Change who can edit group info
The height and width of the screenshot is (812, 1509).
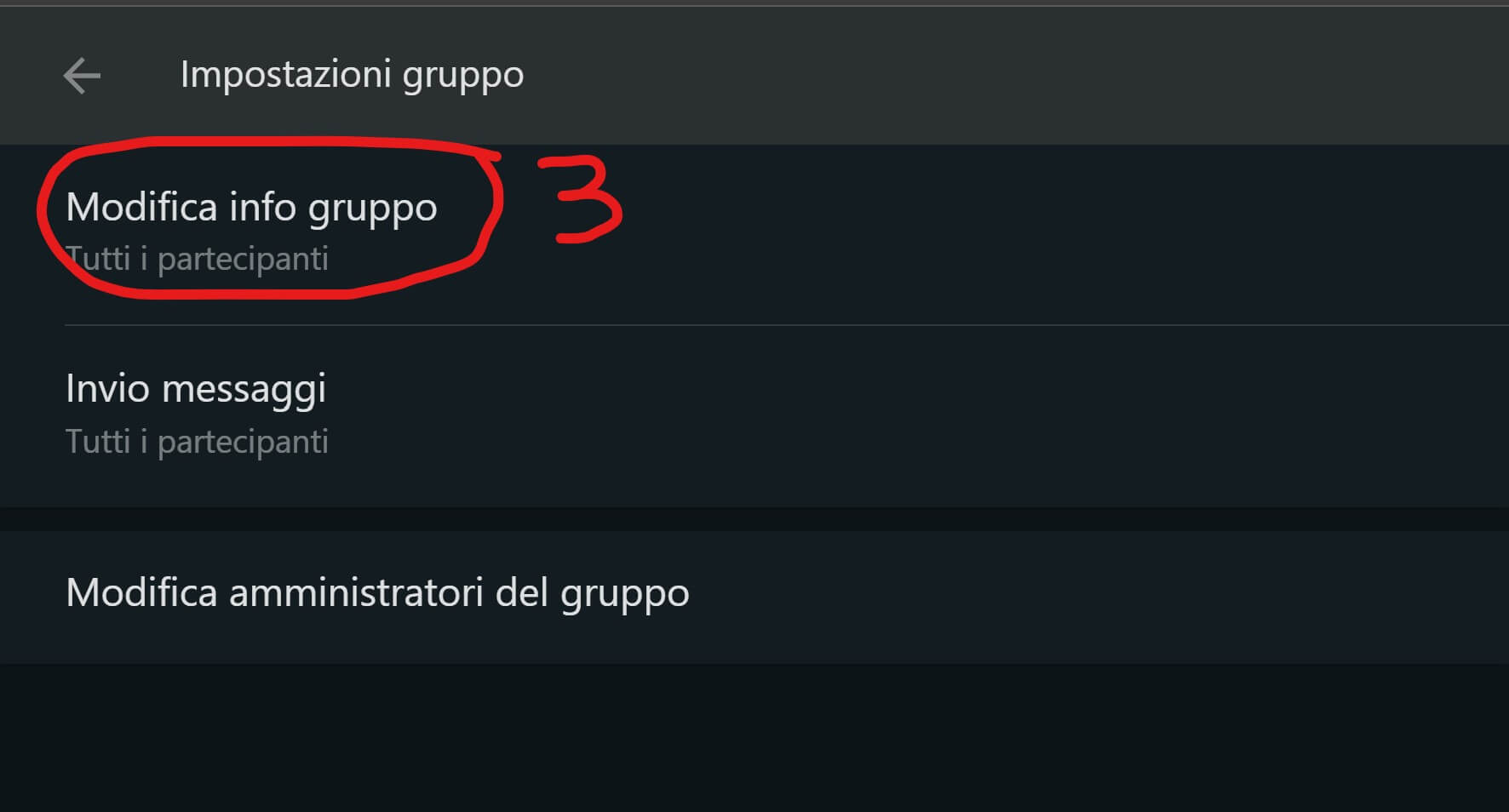pyautogui.click(x=754, y=235)
